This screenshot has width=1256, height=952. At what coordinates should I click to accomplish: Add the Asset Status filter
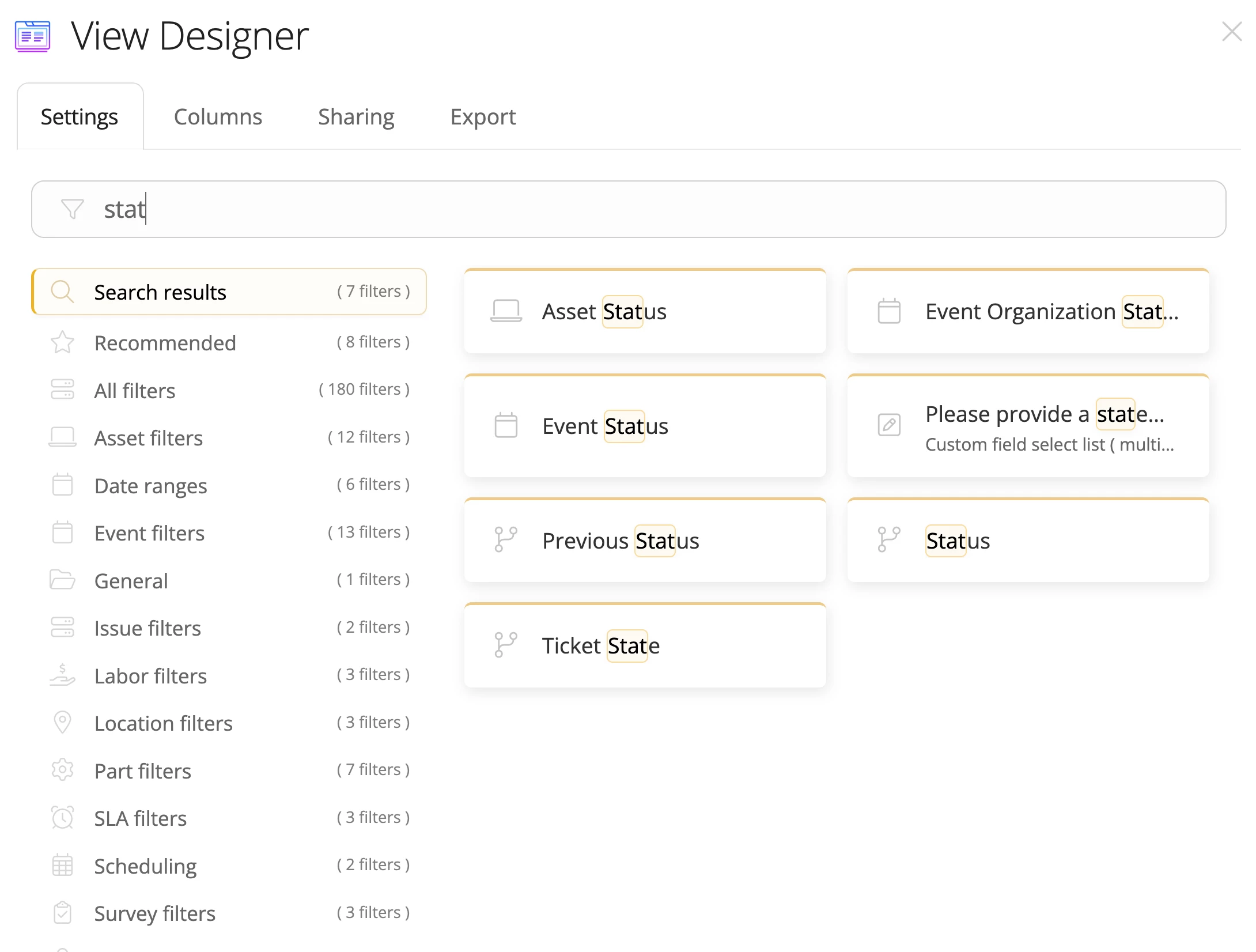[645, 311]
